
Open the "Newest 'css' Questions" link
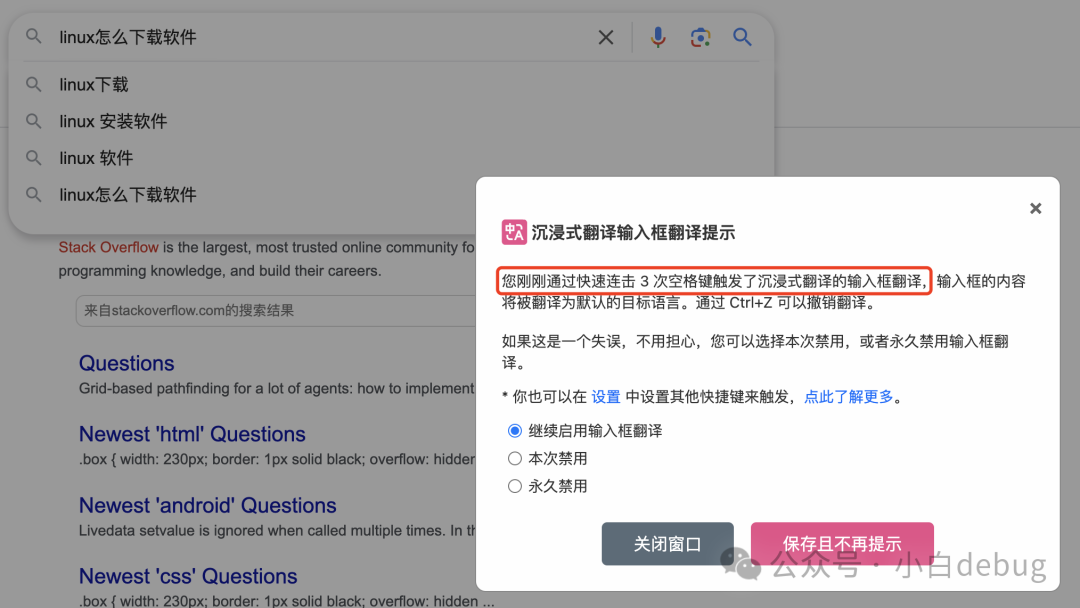188,576
